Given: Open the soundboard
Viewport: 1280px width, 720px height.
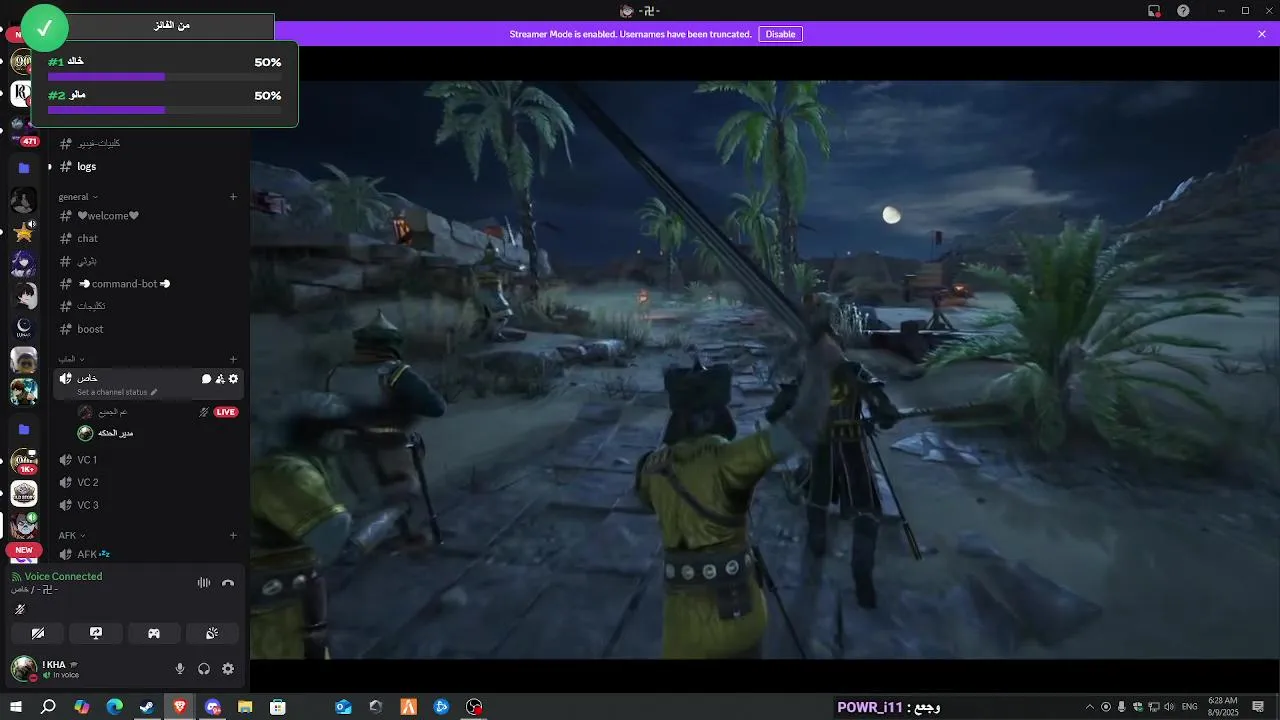Looking at the screenshot, I should (x=212, y=633).
